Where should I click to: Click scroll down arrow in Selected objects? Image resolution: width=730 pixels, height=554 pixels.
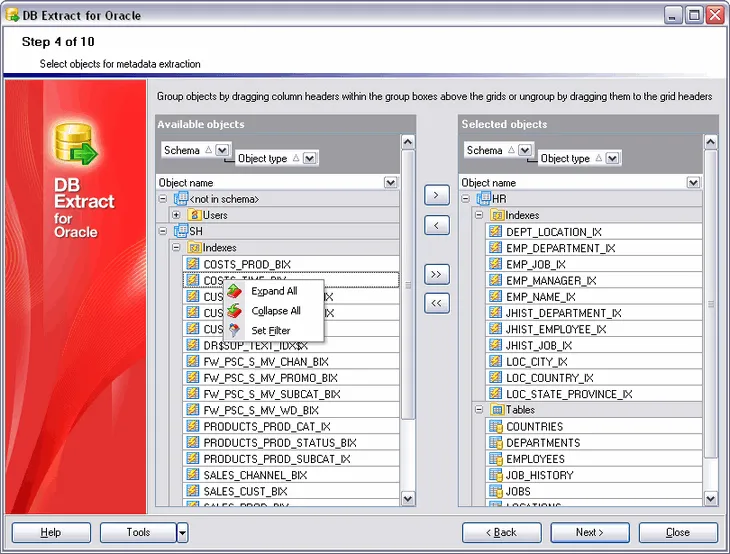coord(710,499)
